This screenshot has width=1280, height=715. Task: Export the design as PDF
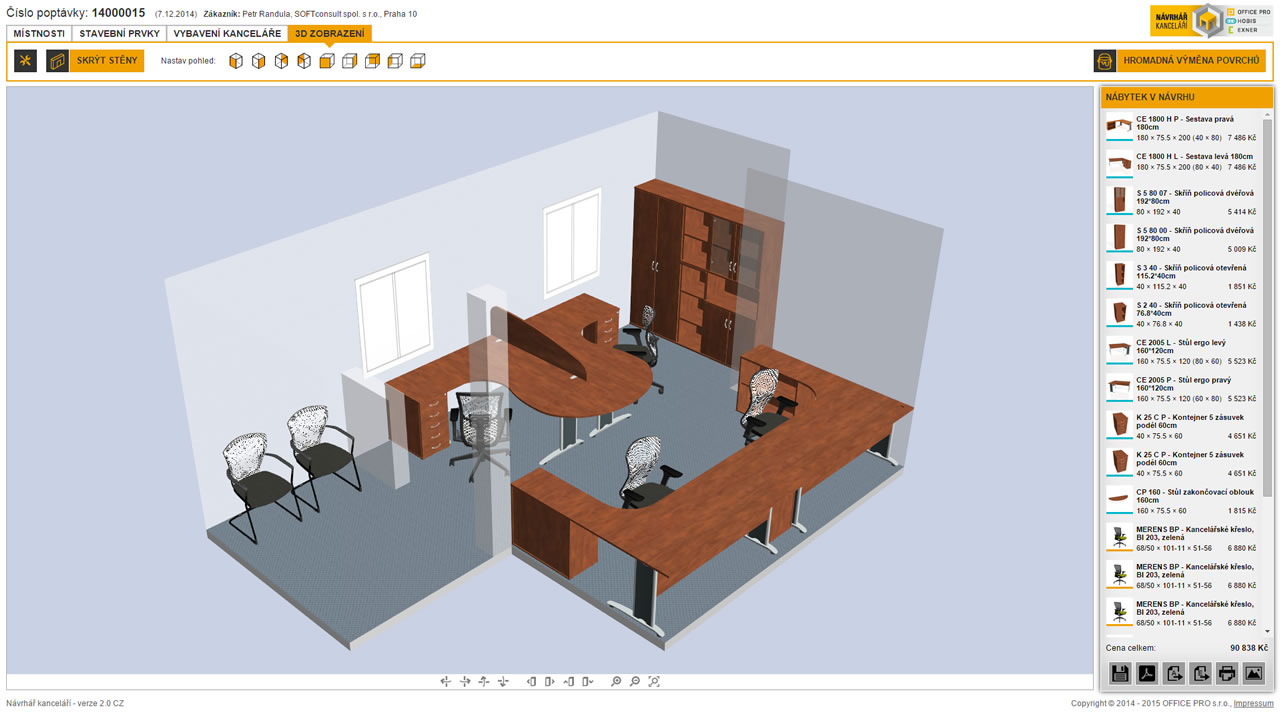(x=1147, y=673)
